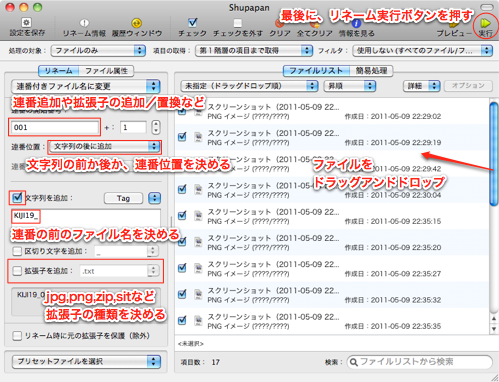Enable 区切り文字を追加 checkbox
499x382 pixels.
[17, 251]
